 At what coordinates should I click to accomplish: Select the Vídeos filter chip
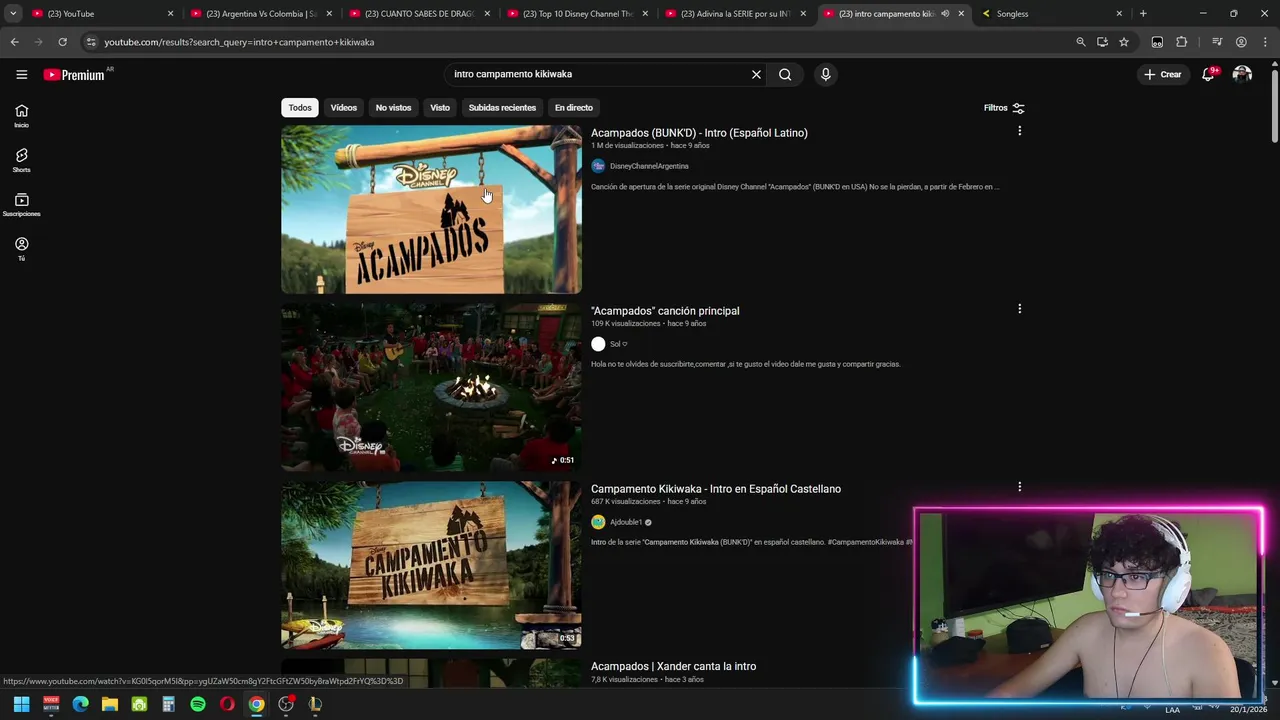(343, 108)
